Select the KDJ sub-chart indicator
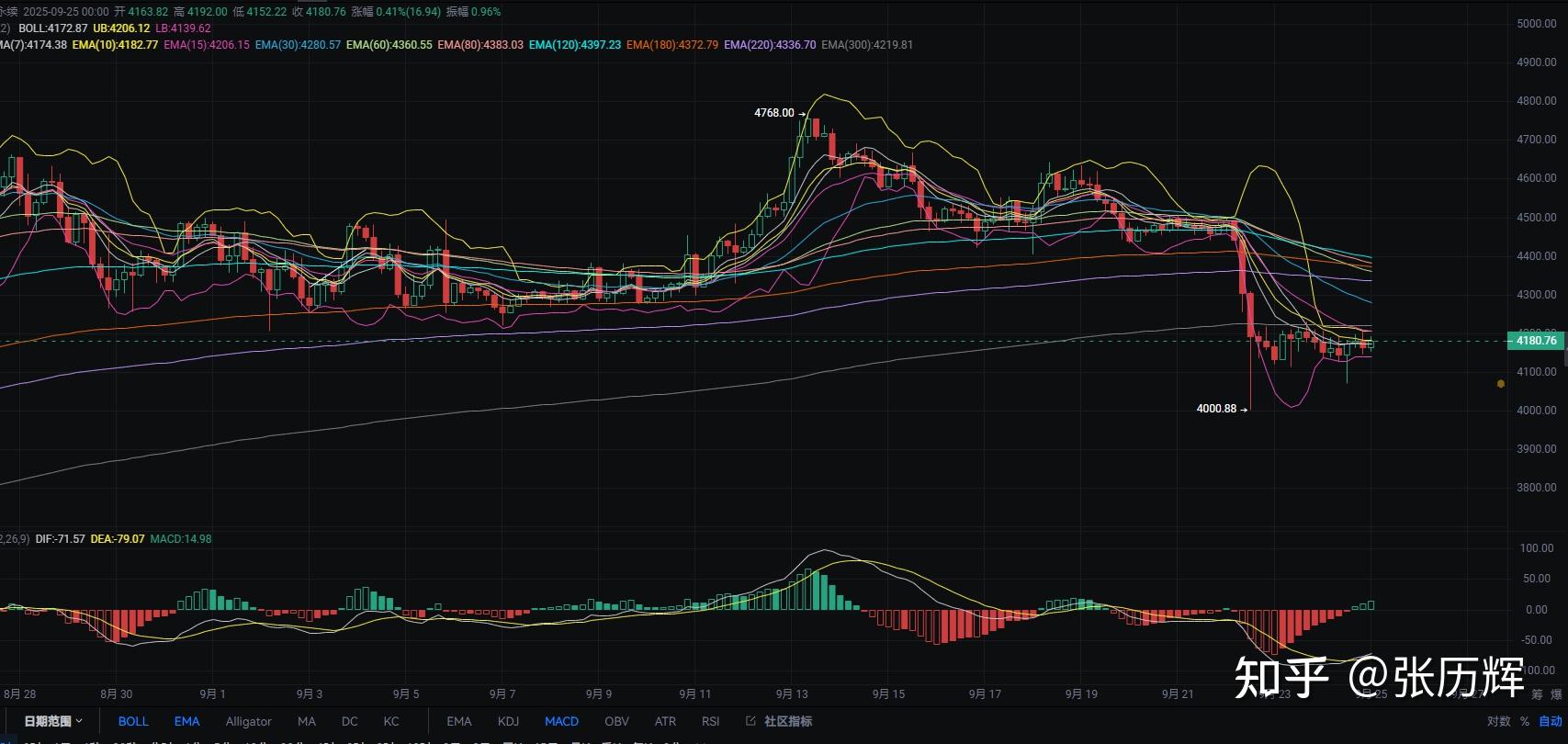This screenshot has height=744, width=1568. (508, 721)
